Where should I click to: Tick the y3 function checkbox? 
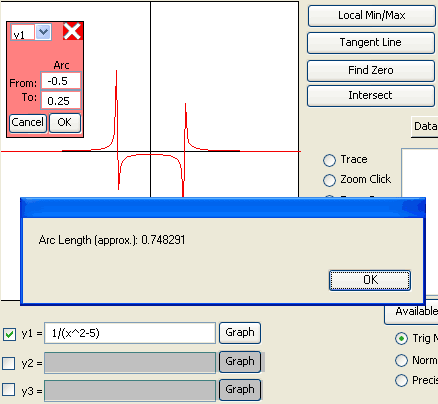9,389
